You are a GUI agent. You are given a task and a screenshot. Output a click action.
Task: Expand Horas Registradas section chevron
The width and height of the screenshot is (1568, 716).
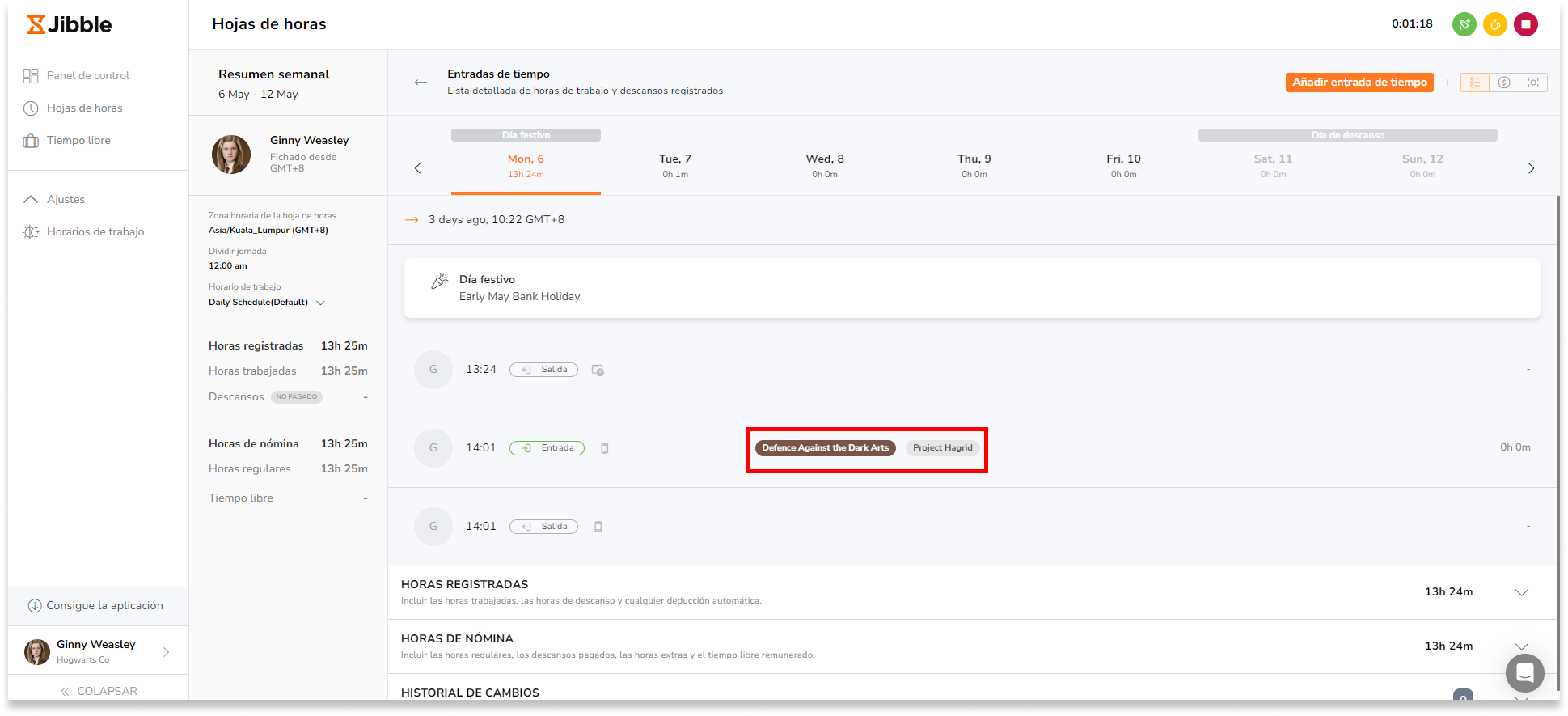coord(1521,592)
